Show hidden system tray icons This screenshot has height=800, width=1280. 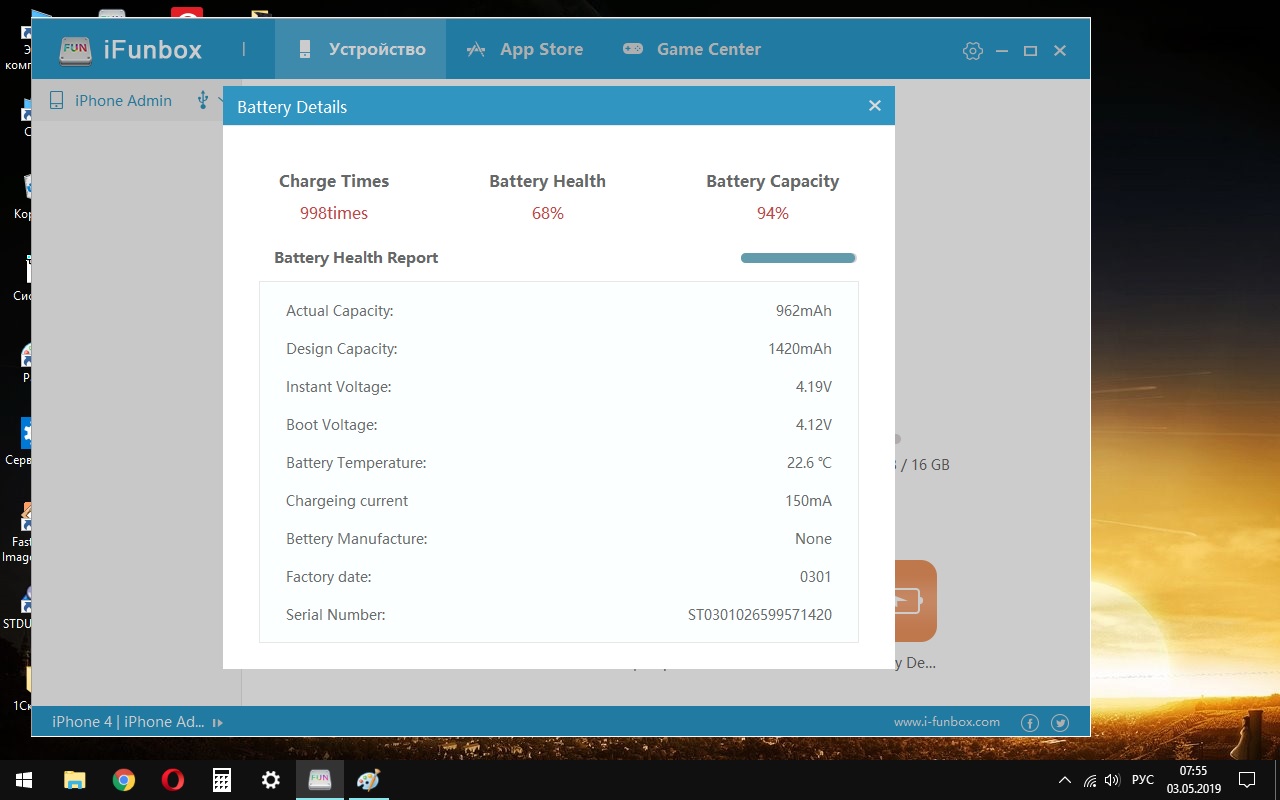pyautogui.click(x=1063, y=780)
